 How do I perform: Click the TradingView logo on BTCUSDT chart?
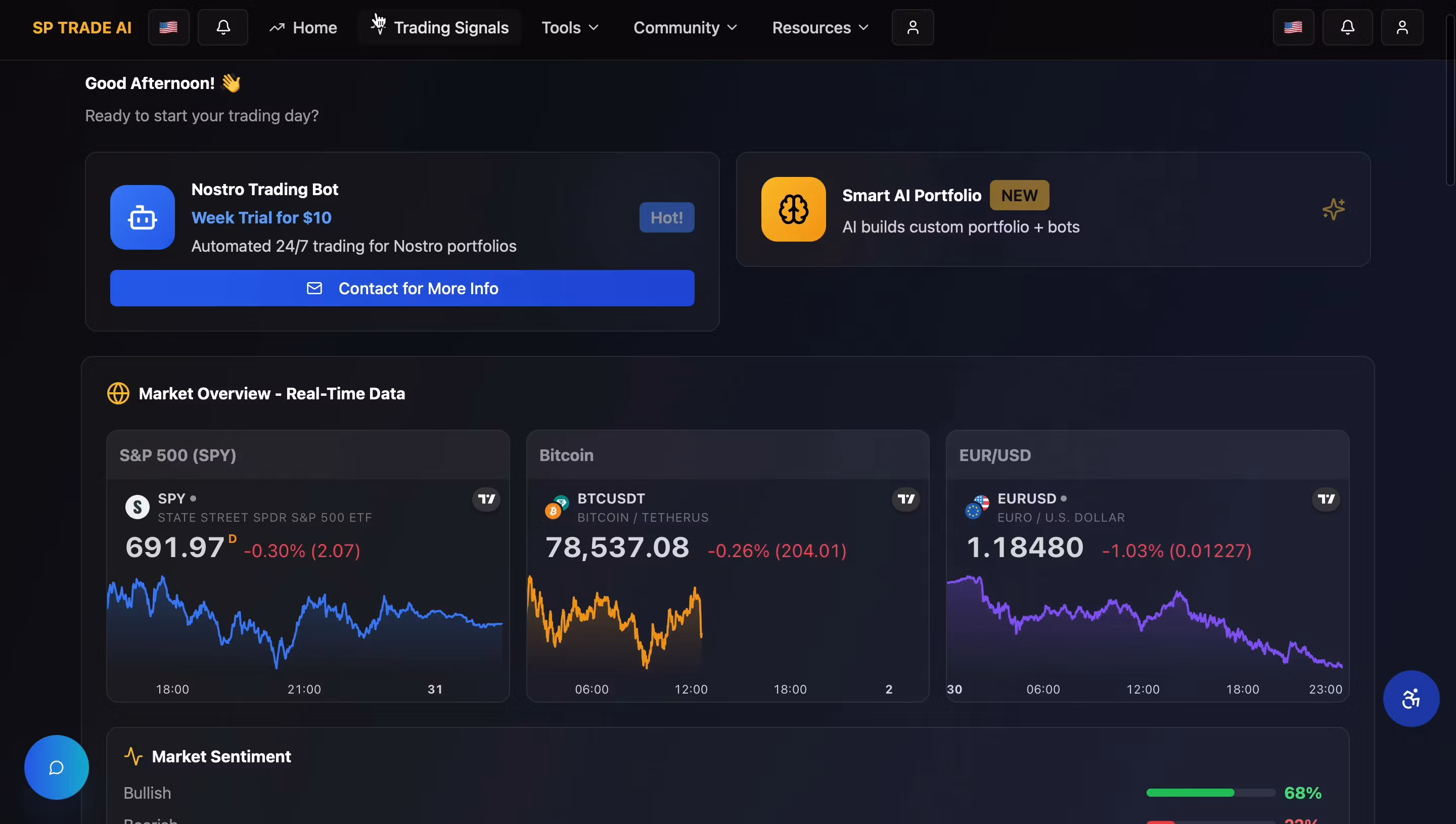905,499
